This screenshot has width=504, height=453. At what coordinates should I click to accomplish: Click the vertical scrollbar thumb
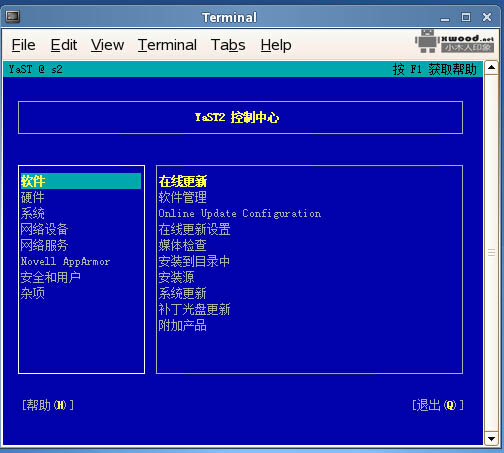click(491, 253)
